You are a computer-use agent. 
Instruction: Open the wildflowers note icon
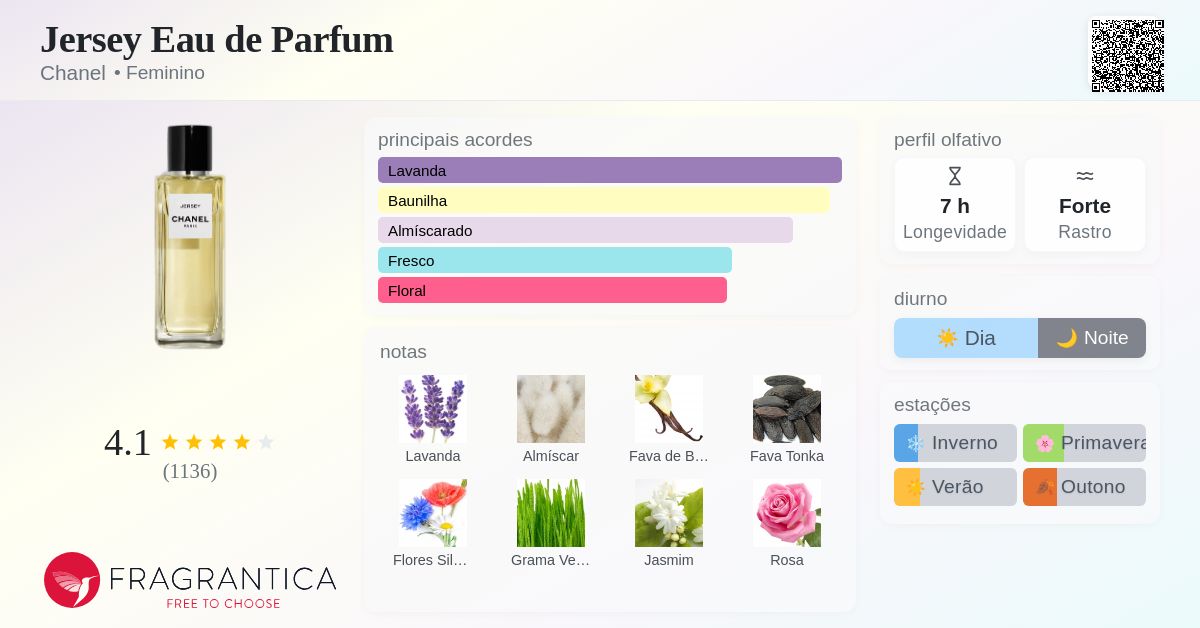pyautogui.click(x=433, y=513)
